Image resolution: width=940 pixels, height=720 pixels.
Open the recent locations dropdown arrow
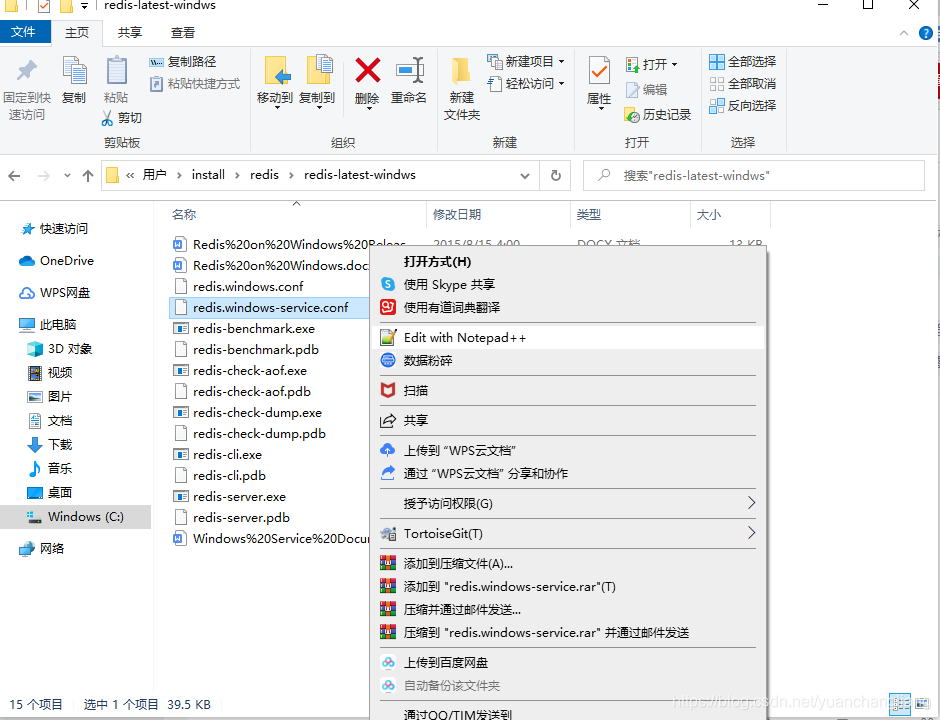click(x=67, y=176)
